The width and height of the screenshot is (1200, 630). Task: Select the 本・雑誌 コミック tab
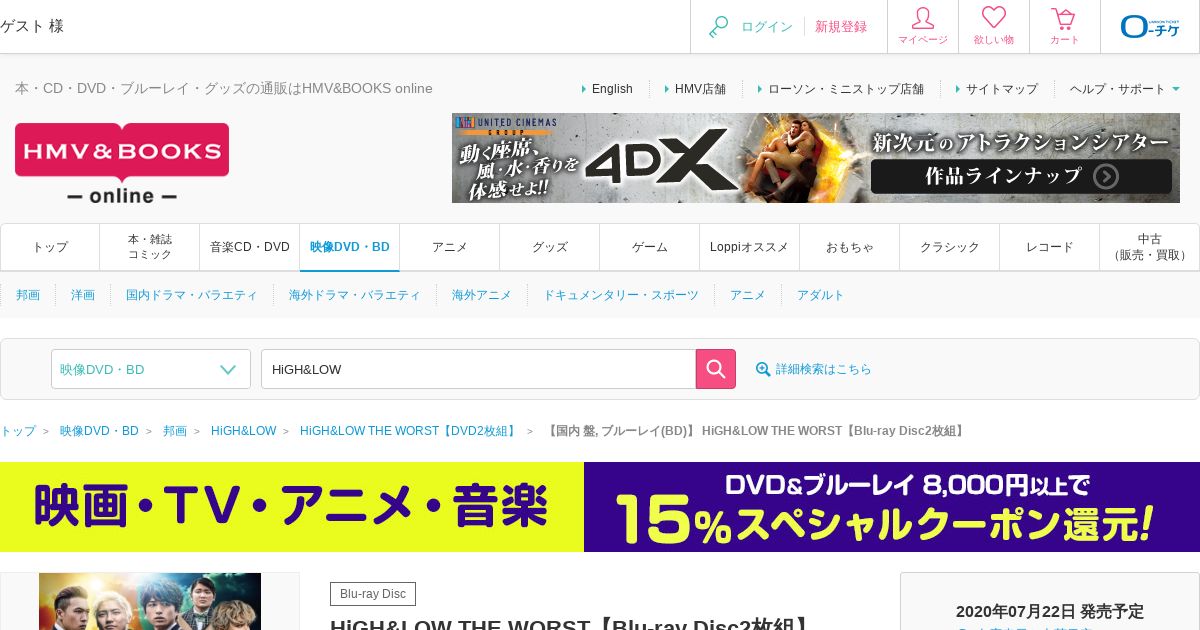click(150, 247)
